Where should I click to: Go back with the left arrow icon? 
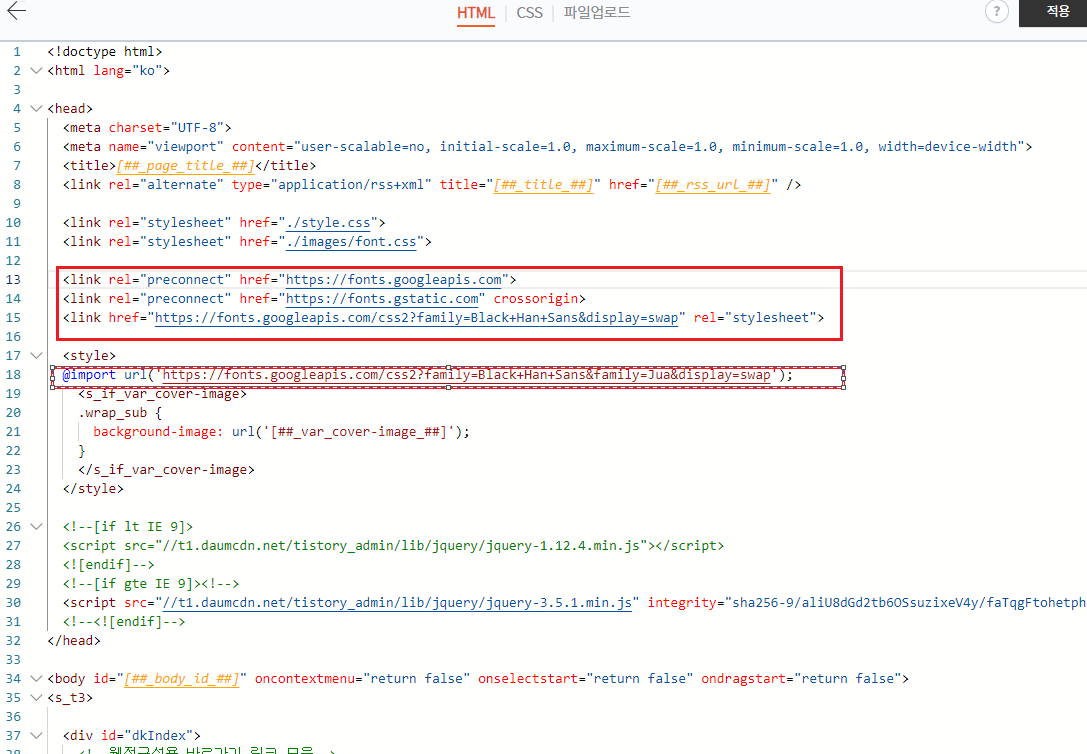[16, 10]
